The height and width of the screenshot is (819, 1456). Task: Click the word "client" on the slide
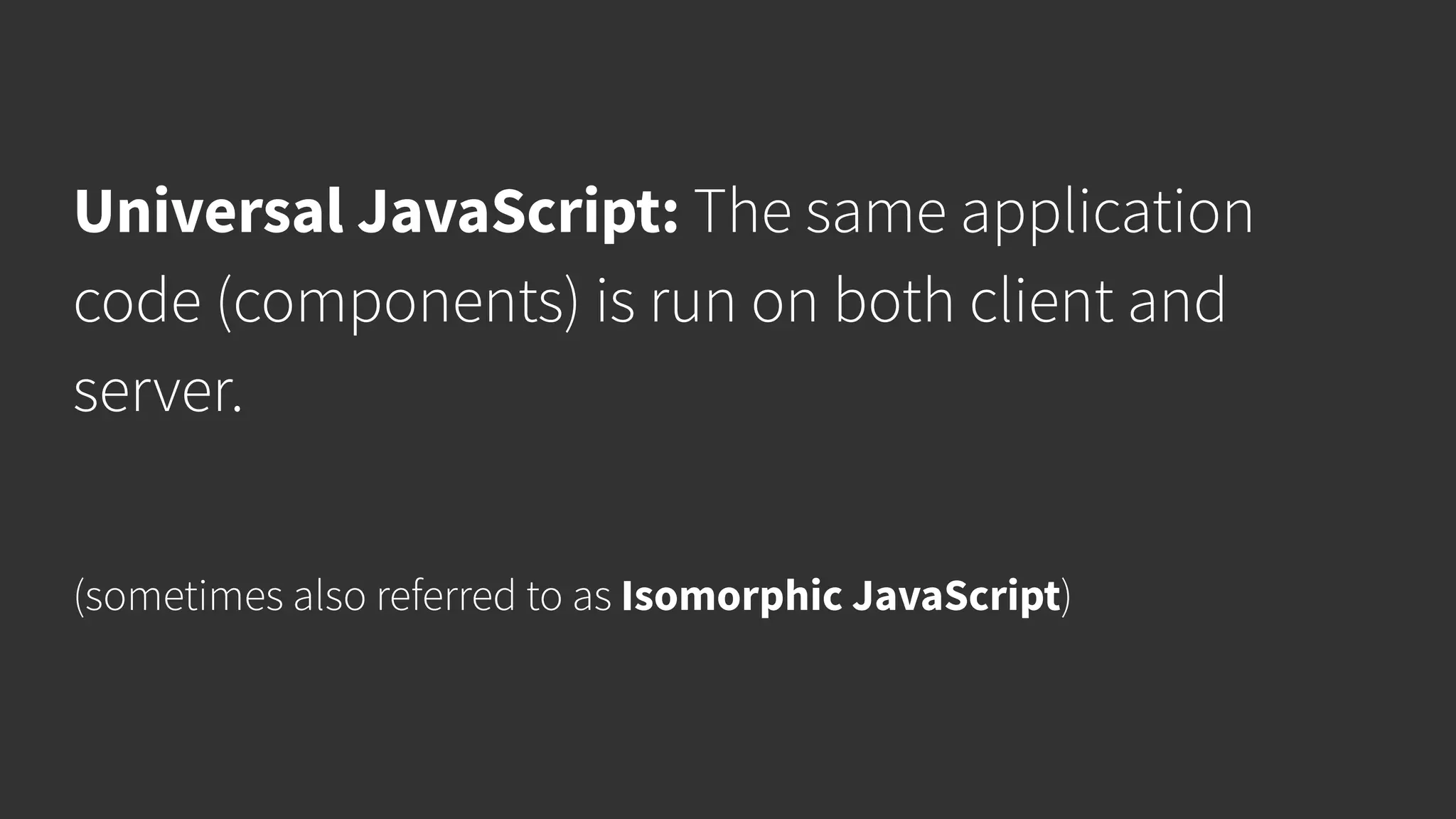(x=1043, y=301)
